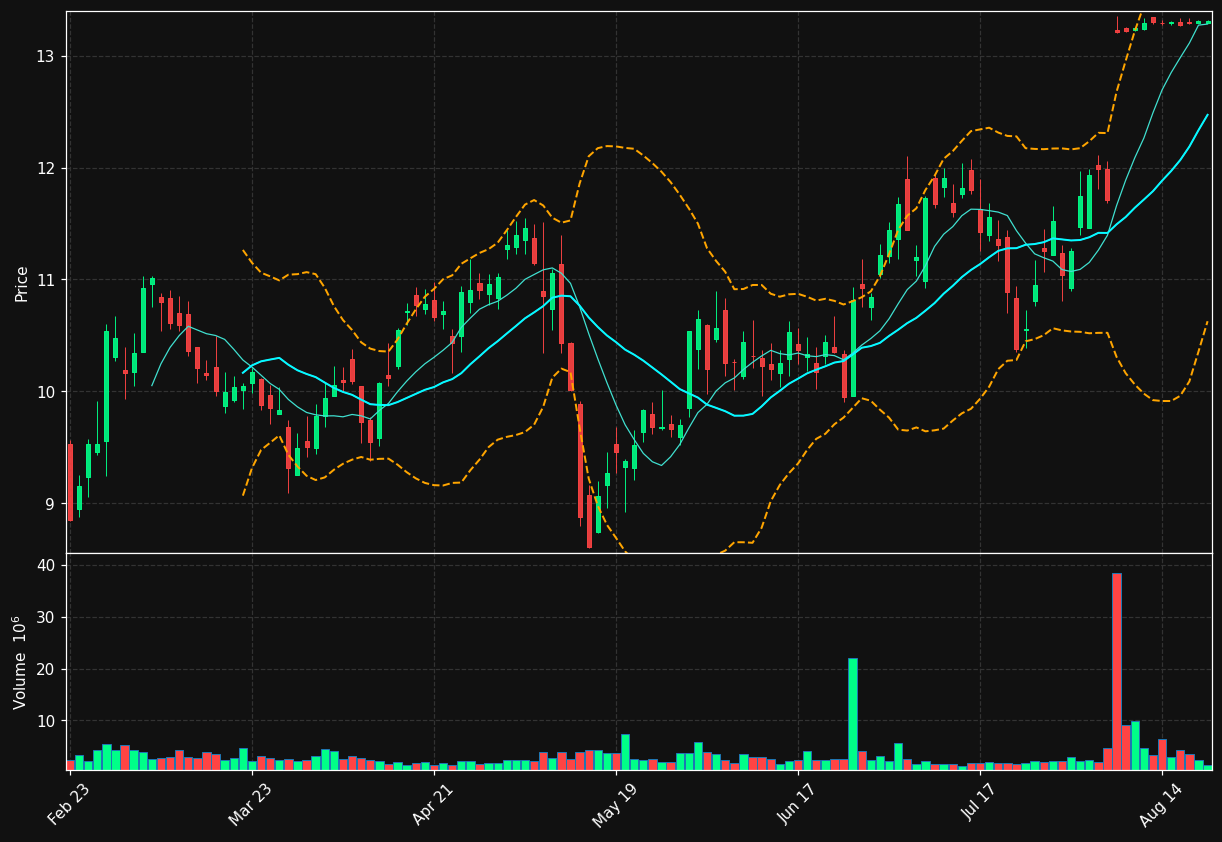Viewport: 1222px width, 842px height.
Task: Click the 9 price axis label
Action: pyautogui.click(x=52, y=504)
